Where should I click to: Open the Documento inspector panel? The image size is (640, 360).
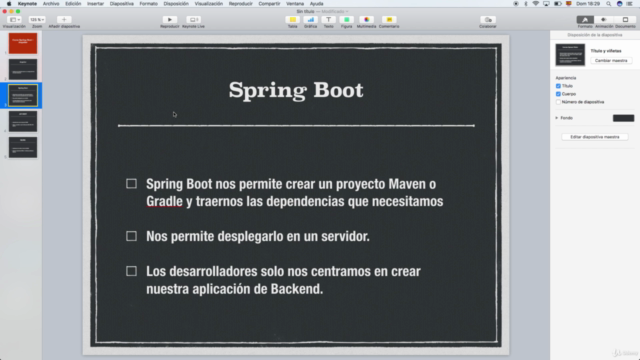click(625, 20)
